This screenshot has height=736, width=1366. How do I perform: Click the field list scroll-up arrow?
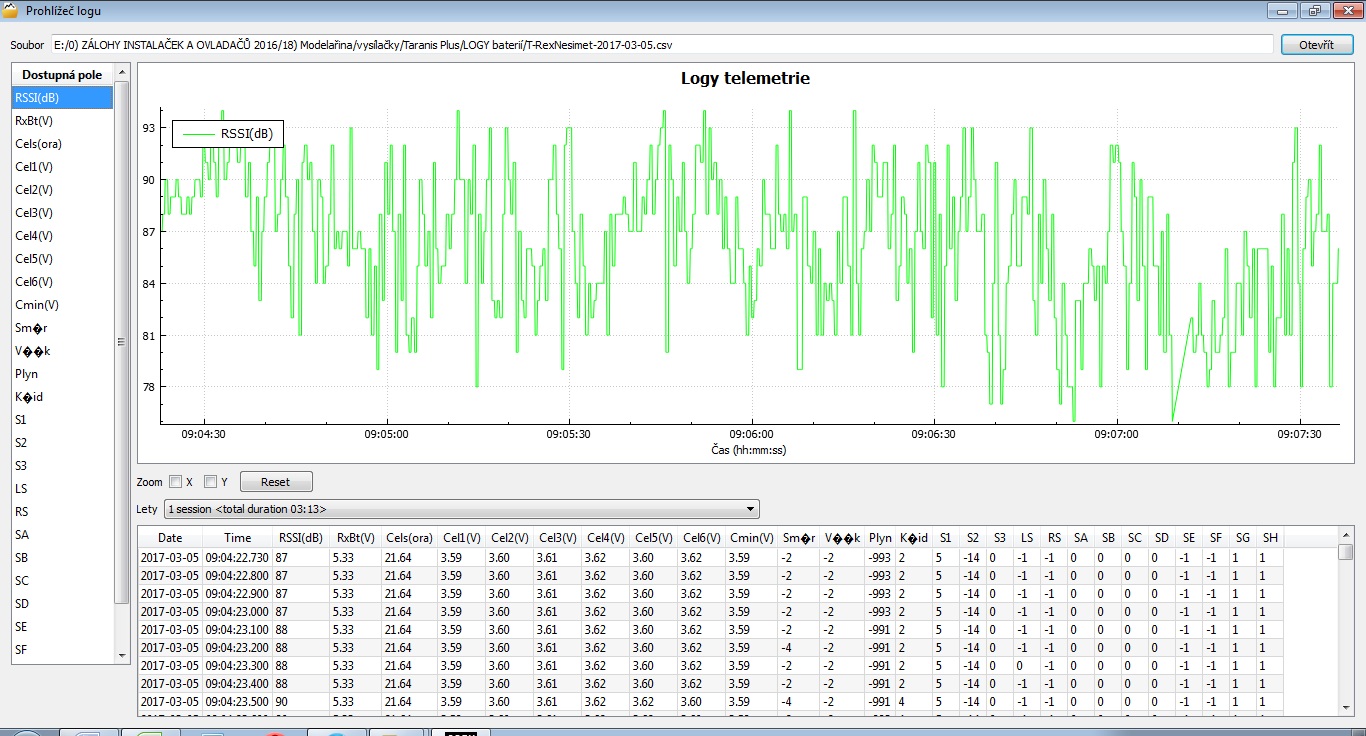(122, 73)
